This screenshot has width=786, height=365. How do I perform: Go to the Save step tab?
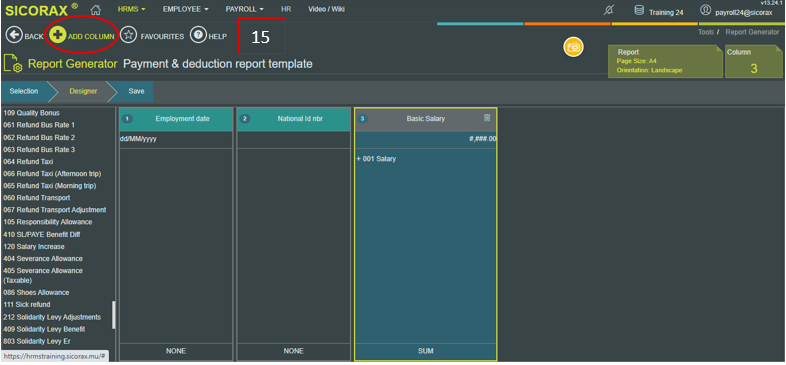click(x=136, y=91)
